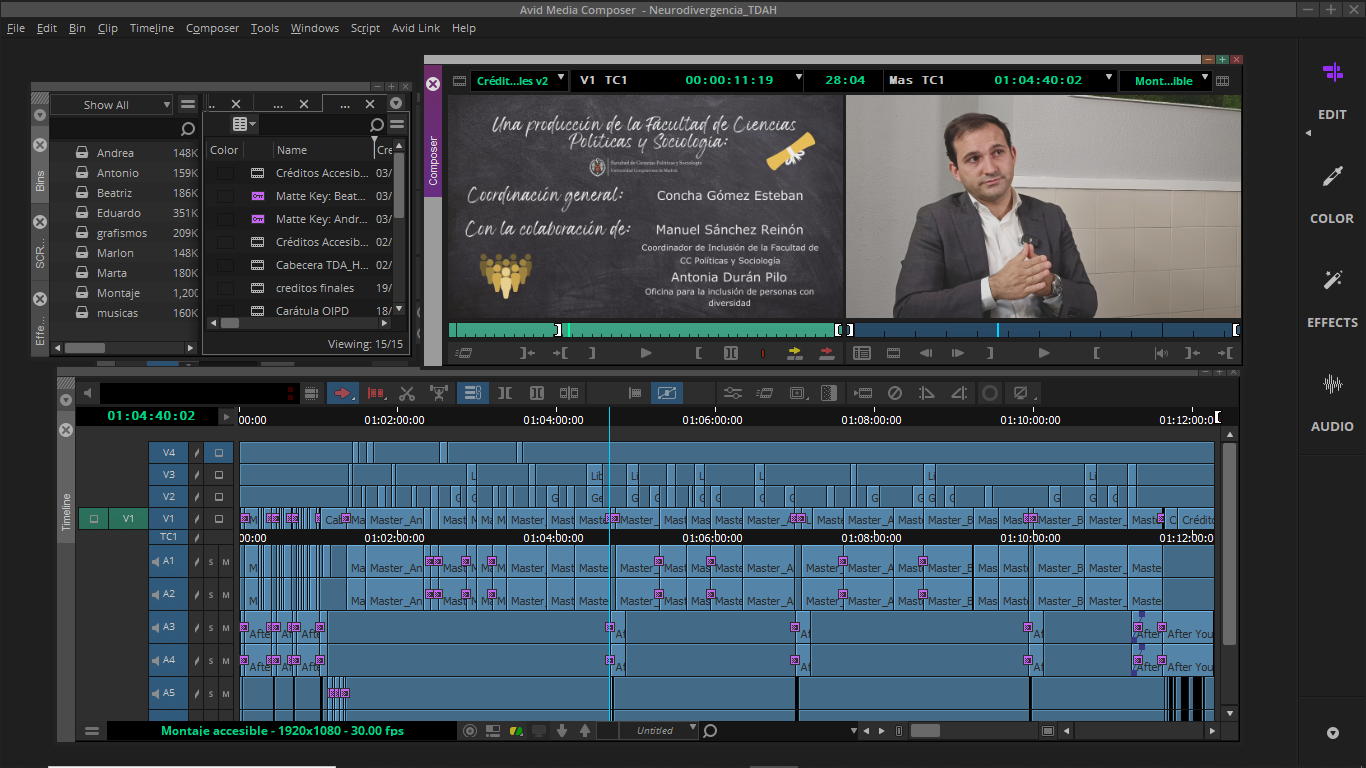Play the record monitor sequence
The image size is (1366, 768).
pyautogui.click(x=1044, y=353)
